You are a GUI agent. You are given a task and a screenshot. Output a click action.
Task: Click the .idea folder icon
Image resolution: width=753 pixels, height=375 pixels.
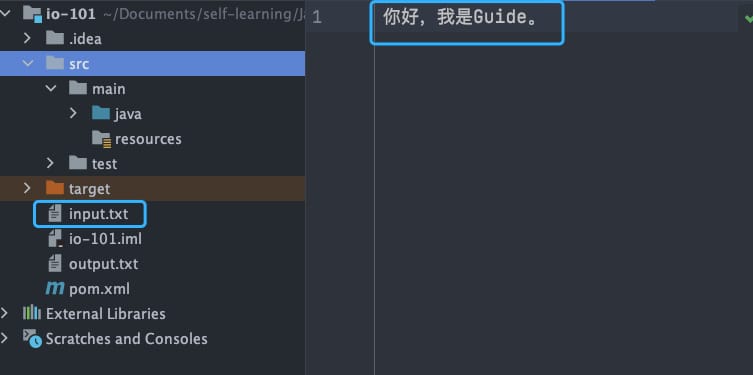click(x=55, y=38)
